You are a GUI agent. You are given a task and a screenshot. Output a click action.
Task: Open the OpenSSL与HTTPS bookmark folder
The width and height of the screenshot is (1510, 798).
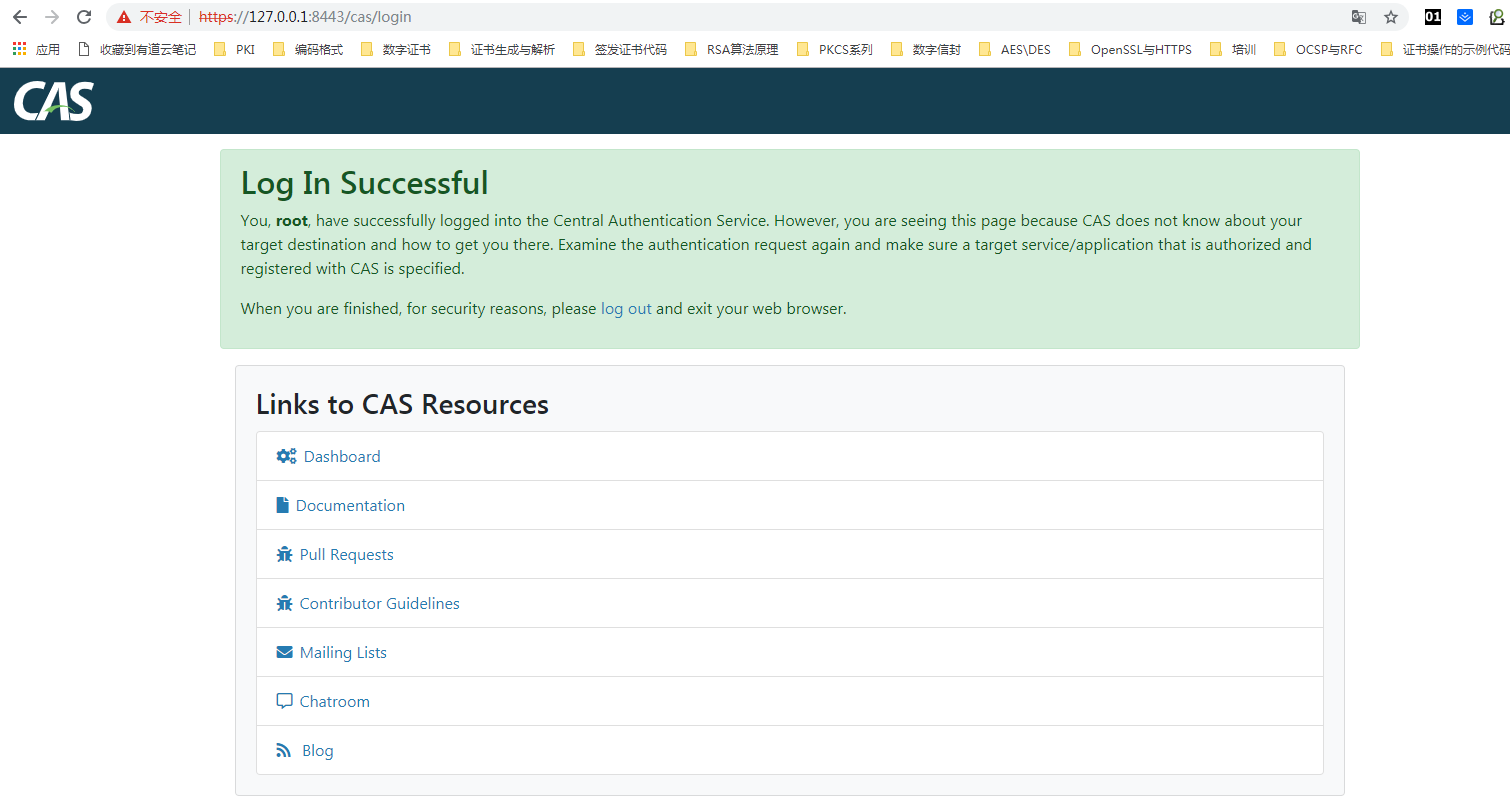coord(1130,49)
